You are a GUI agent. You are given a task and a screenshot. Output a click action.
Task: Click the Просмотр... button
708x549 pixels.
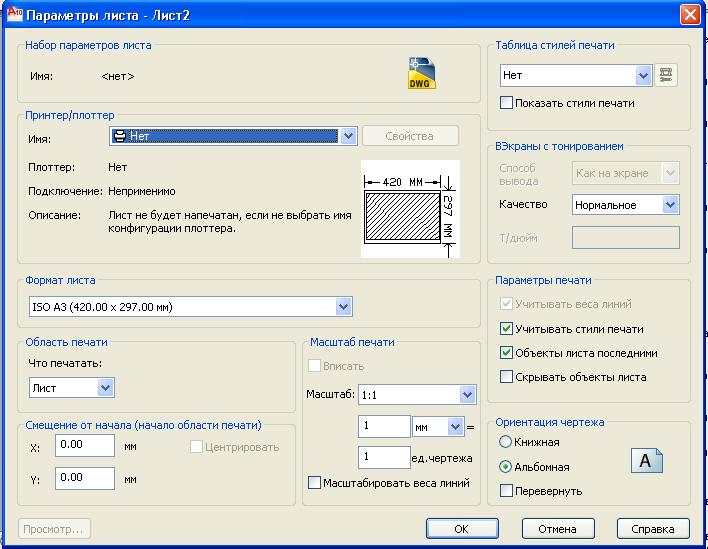[x=54, y=529]
